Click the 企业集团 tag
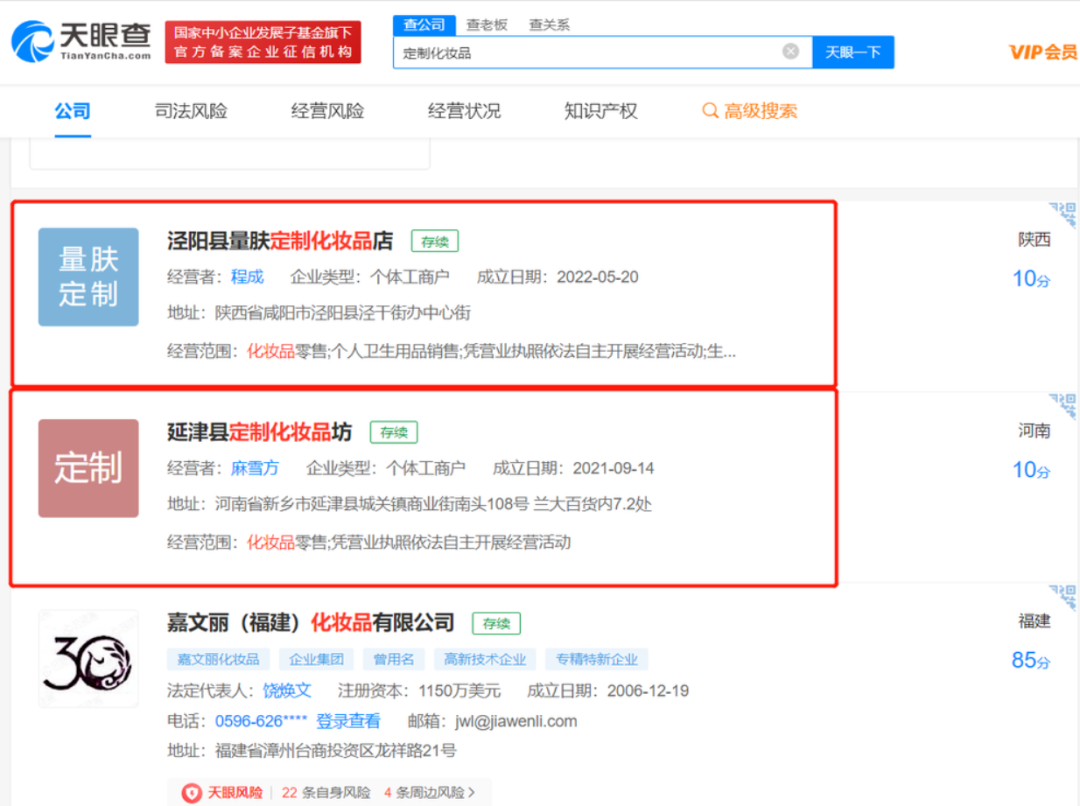The image size is (1080, 806). 316,659
